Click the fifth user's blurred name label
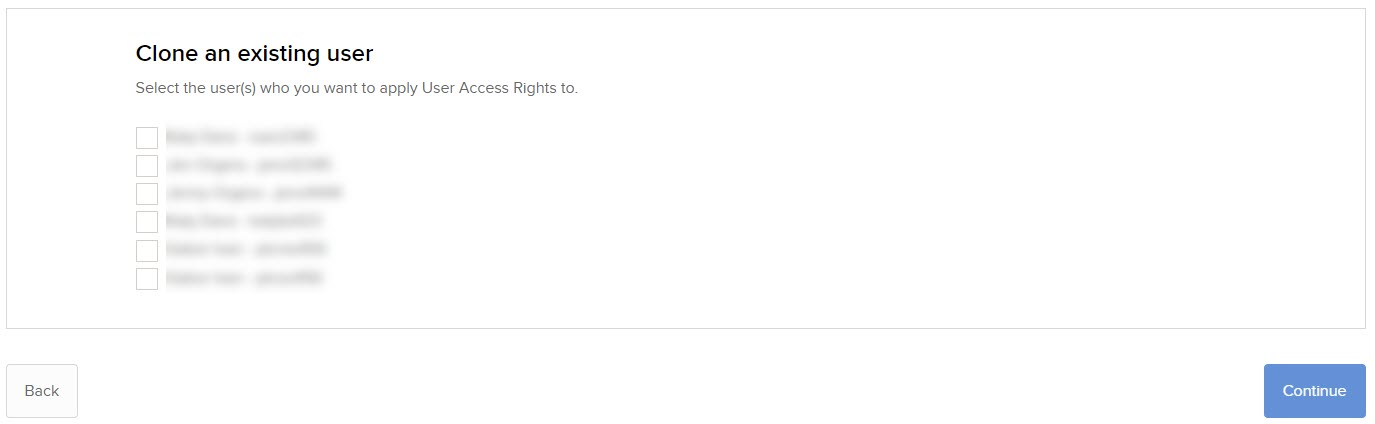The width and height of the screenshot is (1375, 424). (x=247, y=249)
